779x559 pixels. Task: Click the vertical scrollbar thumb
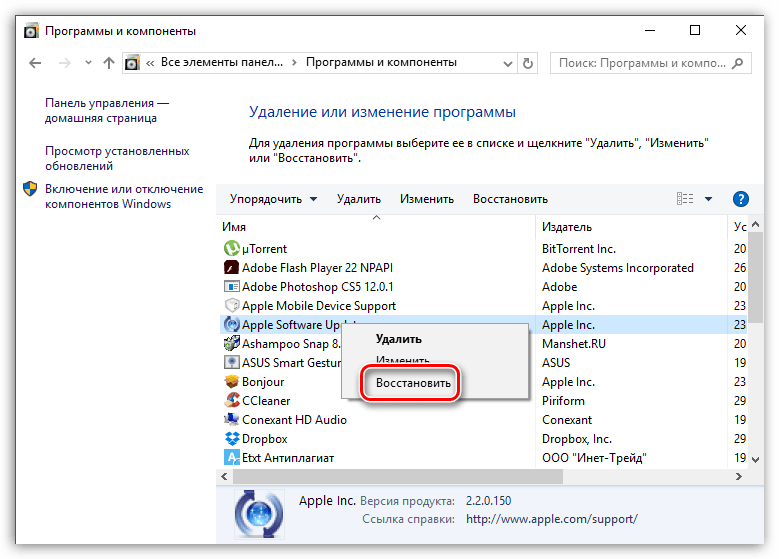755,277
